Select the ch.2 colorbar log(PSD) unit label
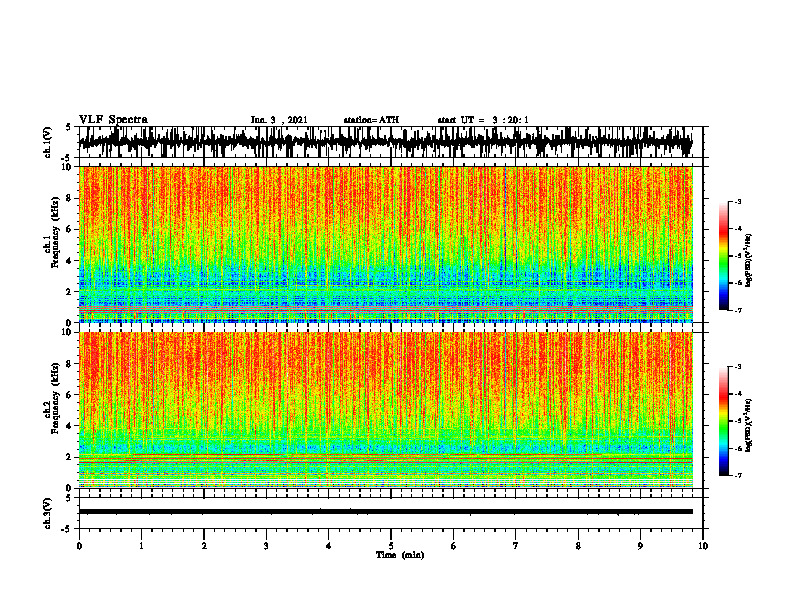Screen dimensions: 792x612 click(749, 426)
